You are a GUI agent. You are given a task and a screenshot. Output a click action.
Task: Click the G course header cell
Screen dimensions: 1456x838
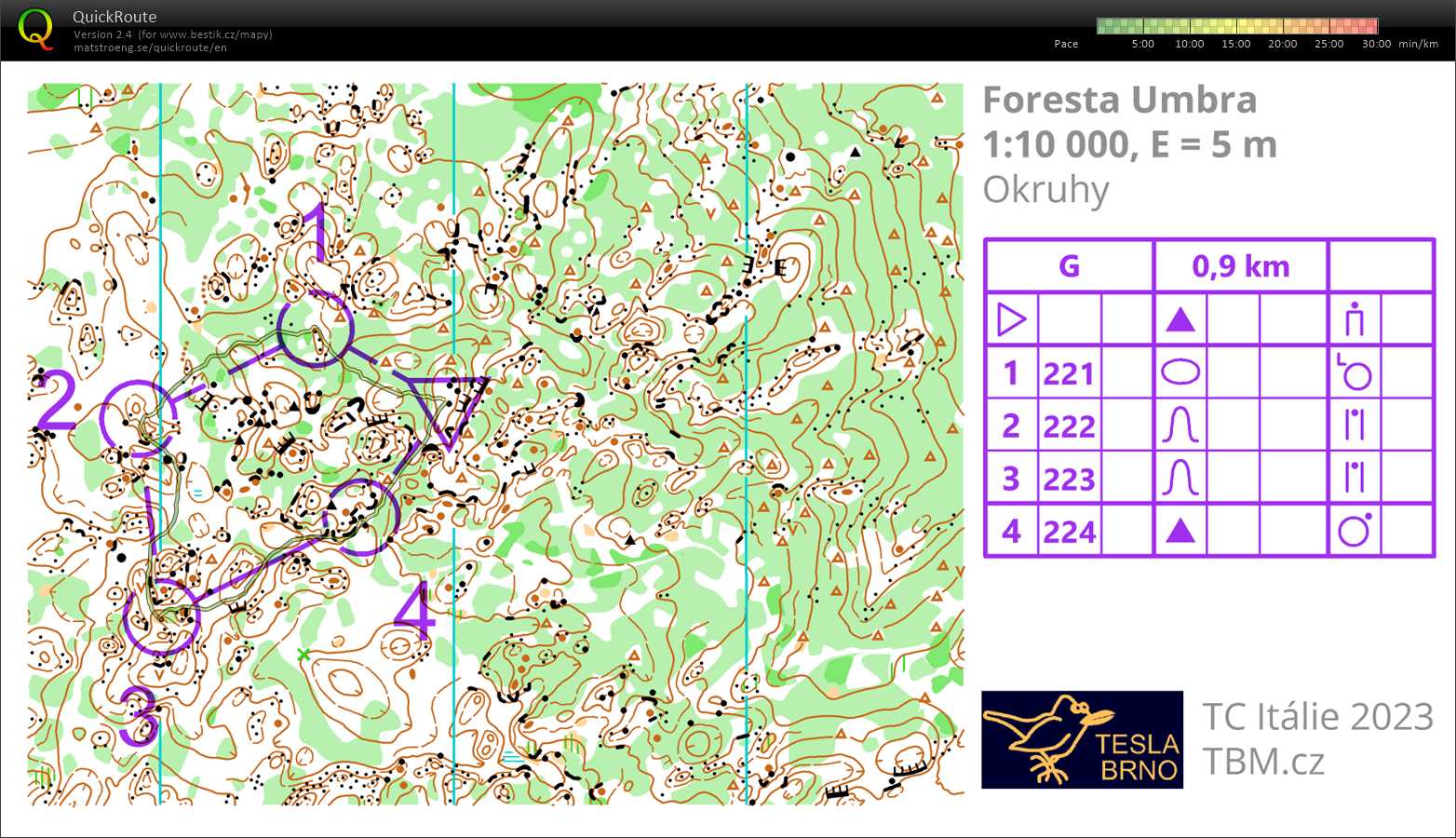click(x=1069, y=265)
